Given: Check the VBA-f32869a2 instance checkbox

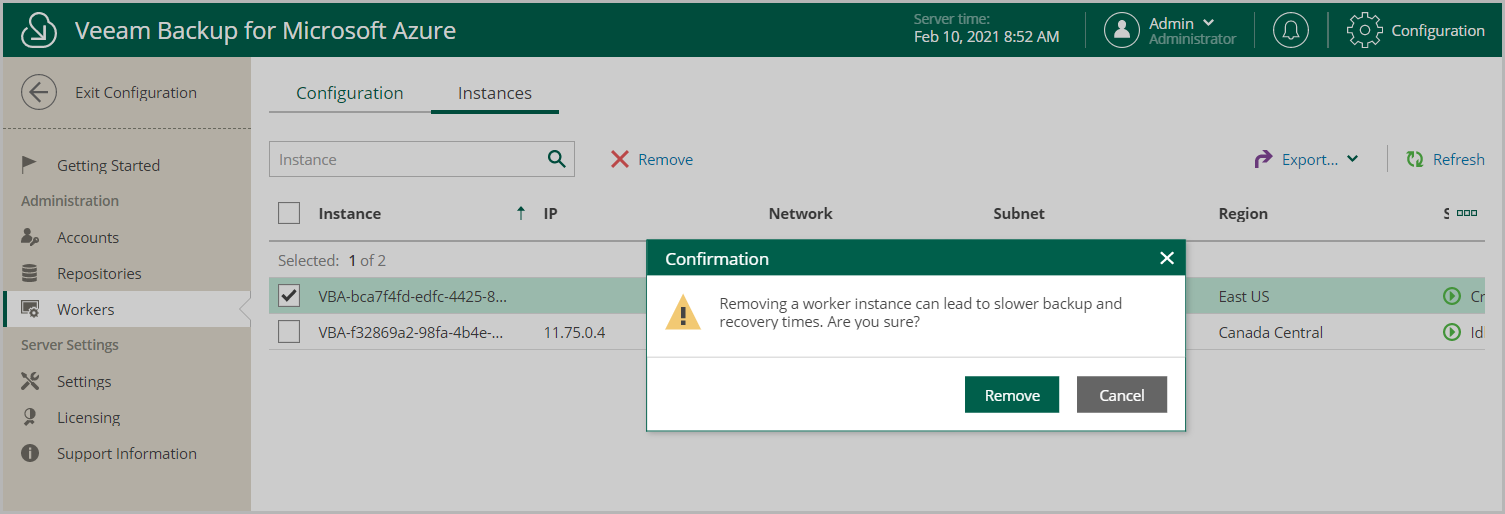Looking at the screenshot, I should [289, 332].
